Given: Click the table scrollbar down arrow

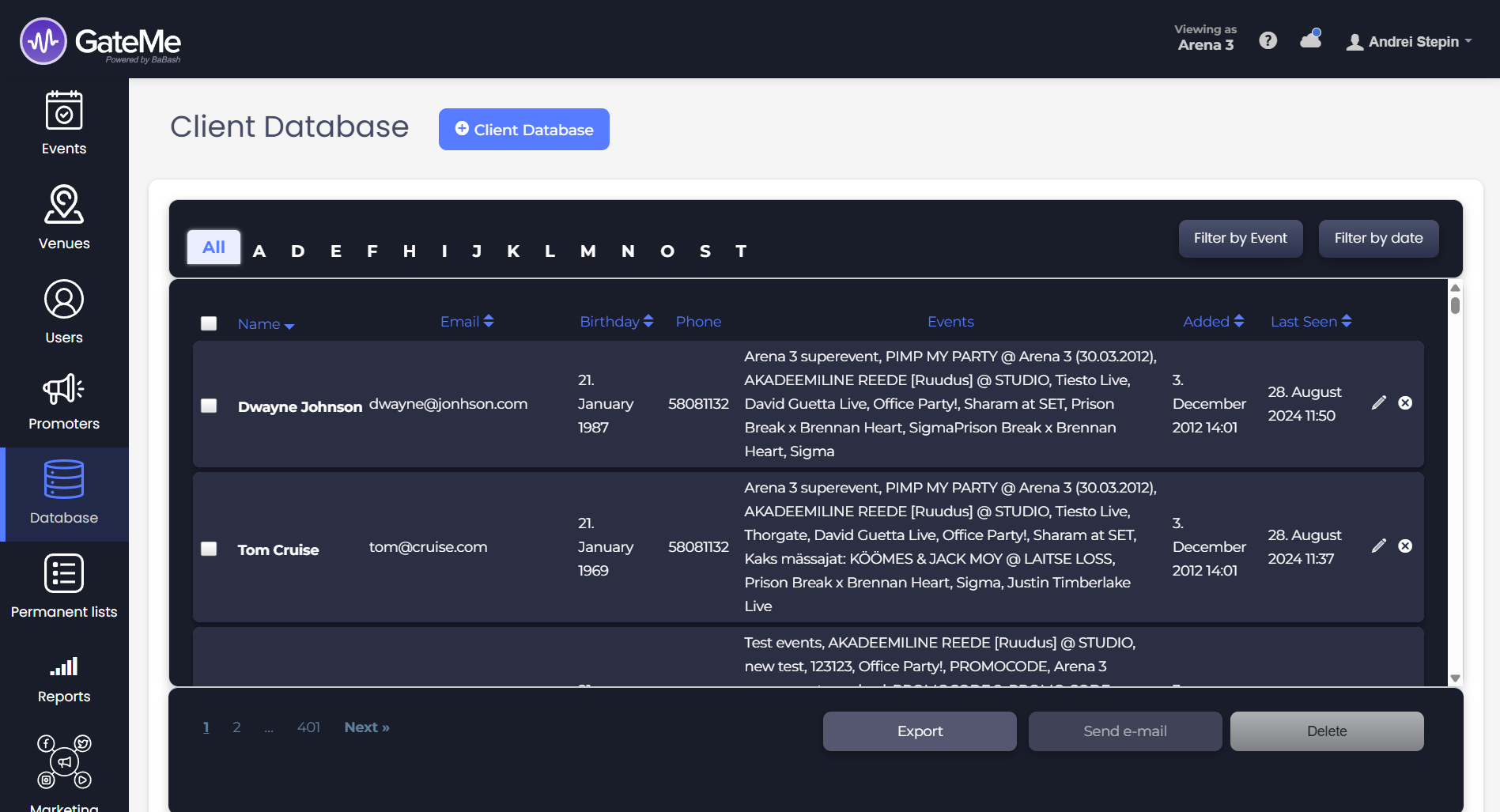Looking at the screenshot, I should click(x=1455, y=678).
